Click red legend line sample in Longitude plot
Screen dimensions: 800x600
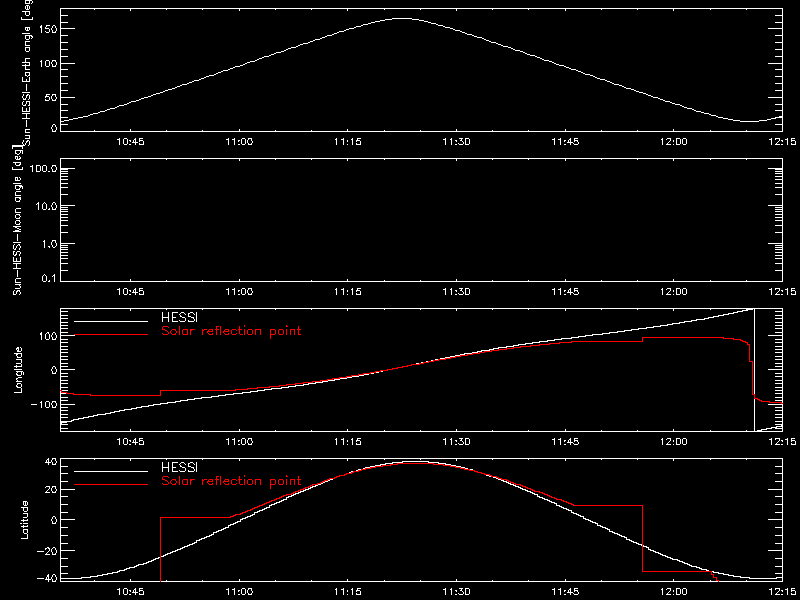tap(111, 335)
